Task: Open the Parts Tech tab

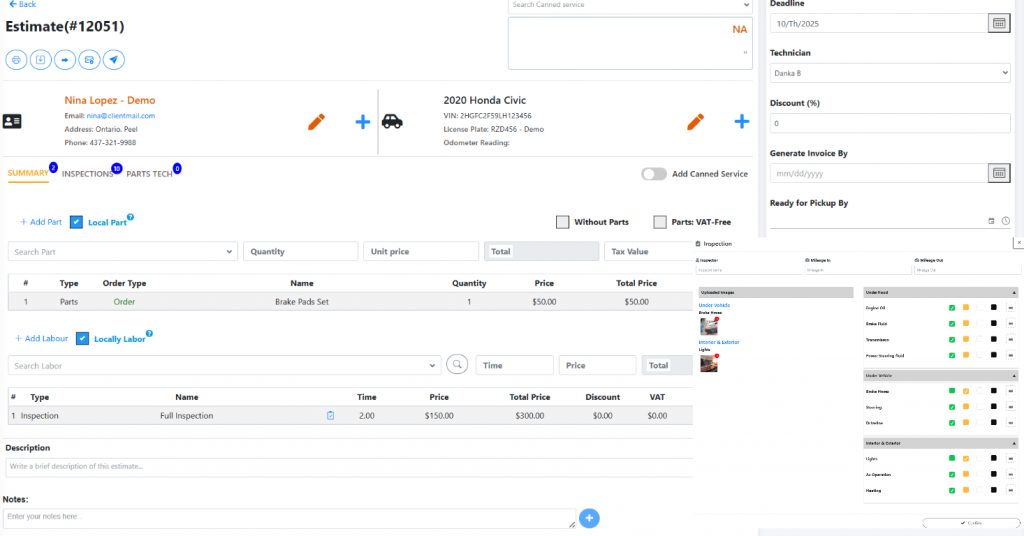Action: click(150, 174)
